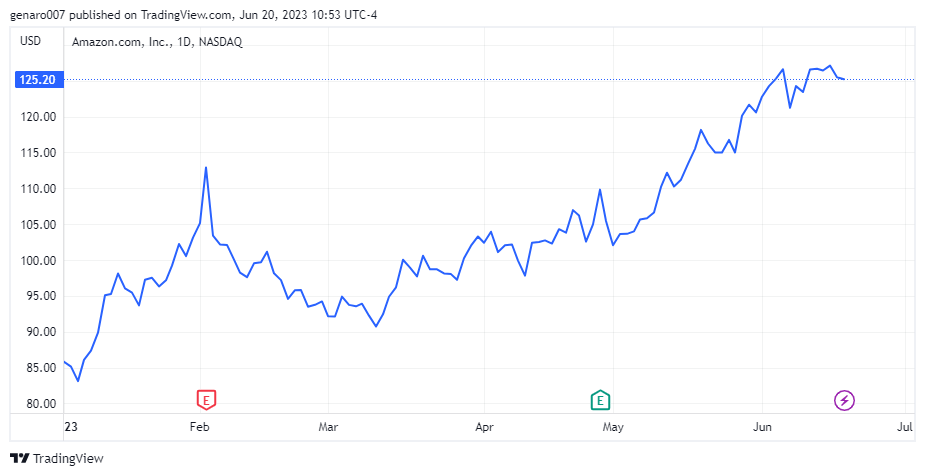Click the genaro007 published header text
Viewport: 925px width, 476px height.
coord(193,15)
